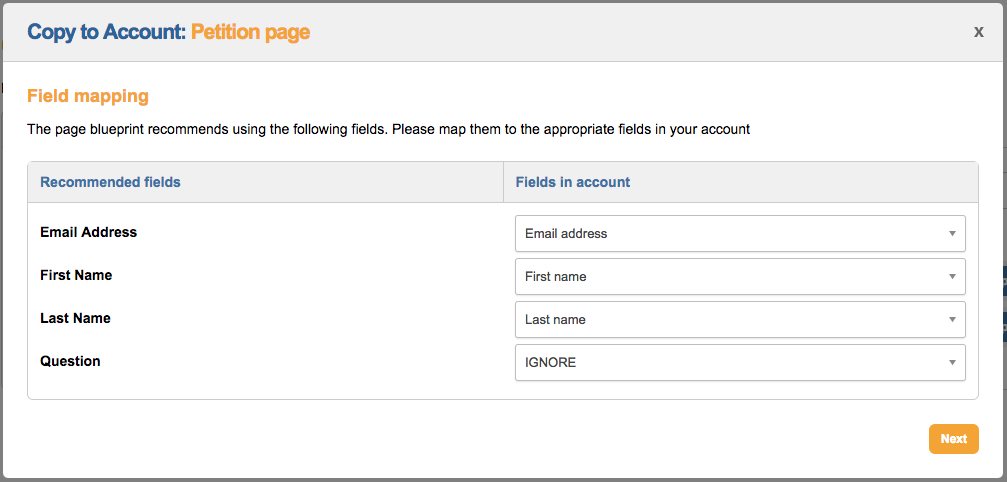1007x482 pixels.
Task: Open the IGNORE dropdown for Question
Action: (739, 363)
